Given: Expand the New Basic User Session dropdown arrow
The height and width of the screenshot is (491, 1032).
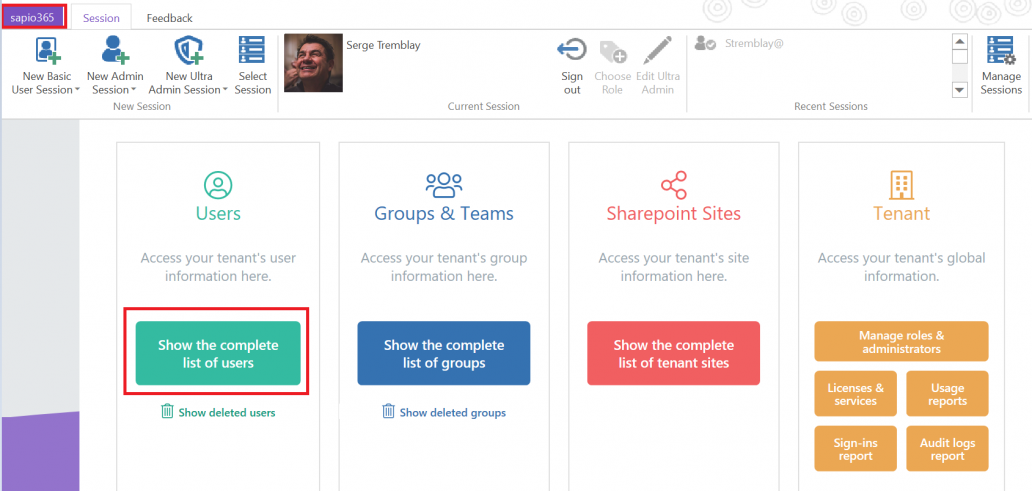Looking at the screenshot, I should (x=76, y=90).
